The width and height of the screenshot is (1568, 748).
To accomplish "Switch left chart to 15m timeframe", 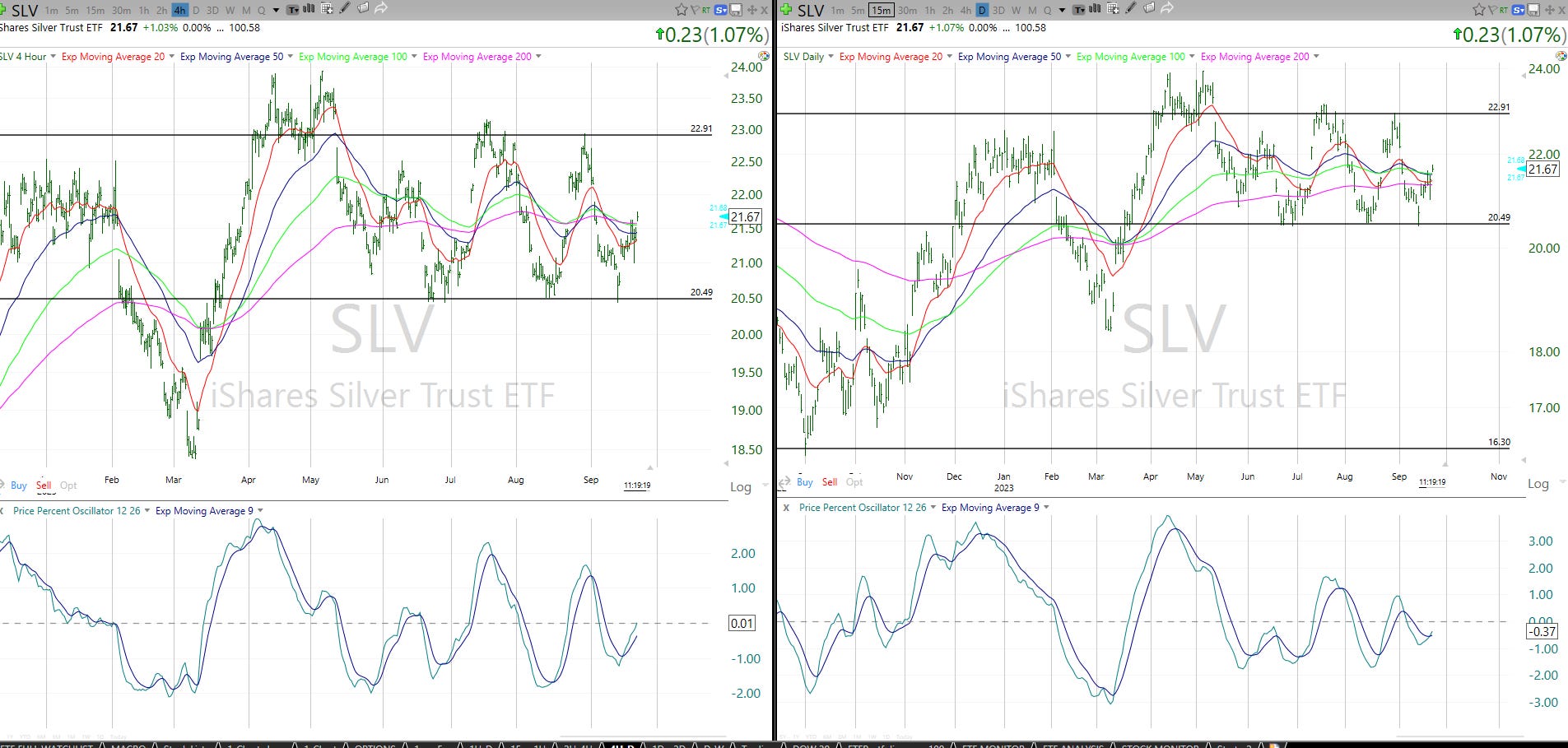I will click(95, 11).
